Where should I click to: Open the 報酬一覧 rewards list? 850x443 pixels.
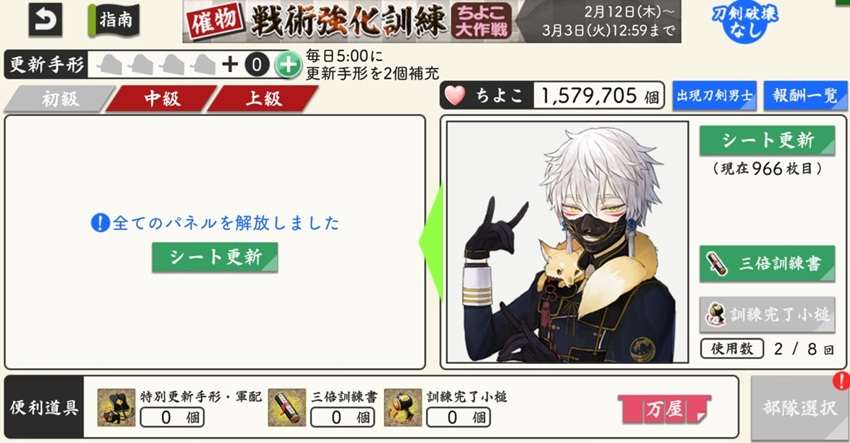click(805, 96)
